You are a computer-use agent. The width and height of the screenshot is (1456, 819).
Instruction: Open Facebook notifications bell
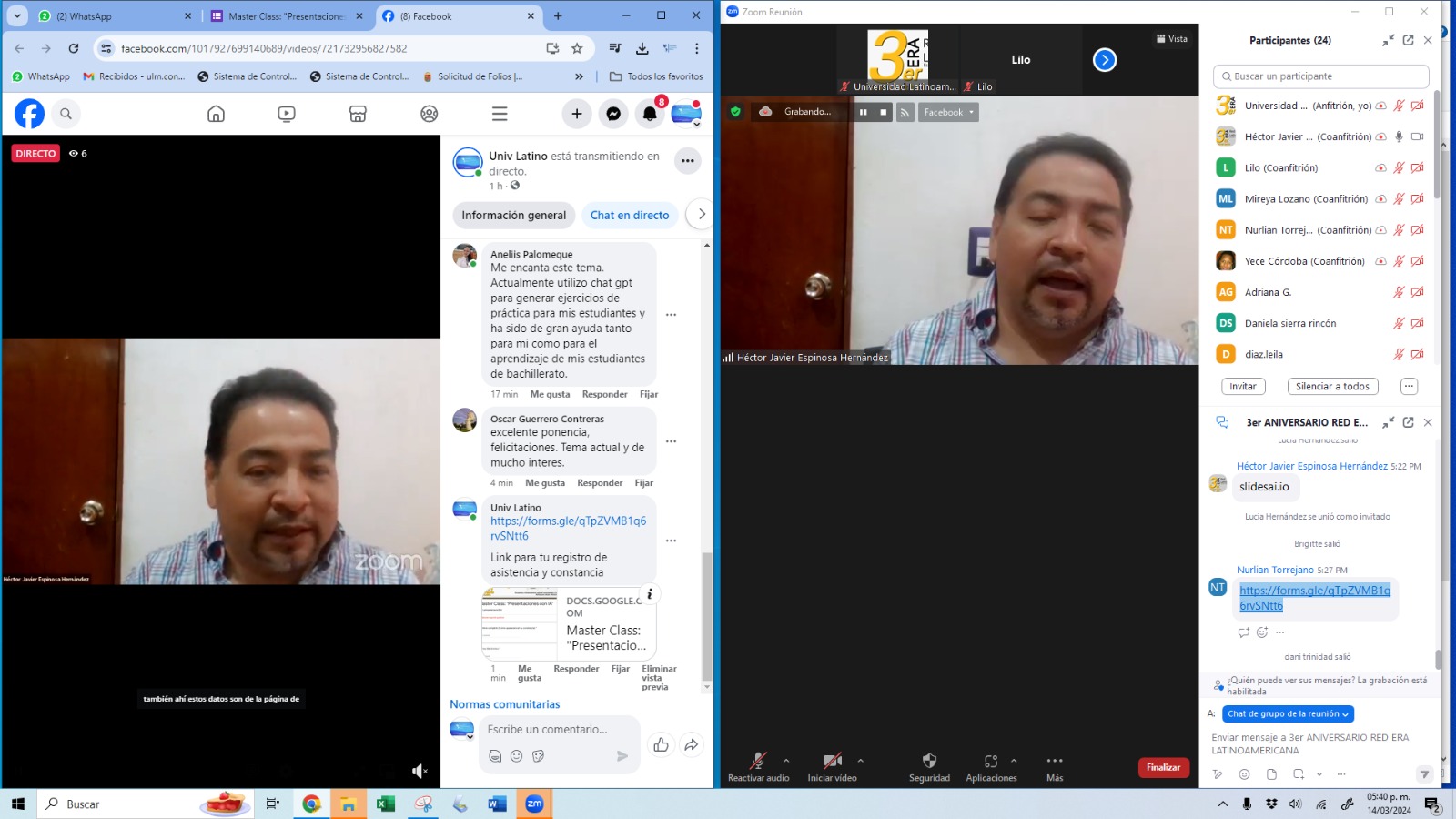[x=650, y=114]
